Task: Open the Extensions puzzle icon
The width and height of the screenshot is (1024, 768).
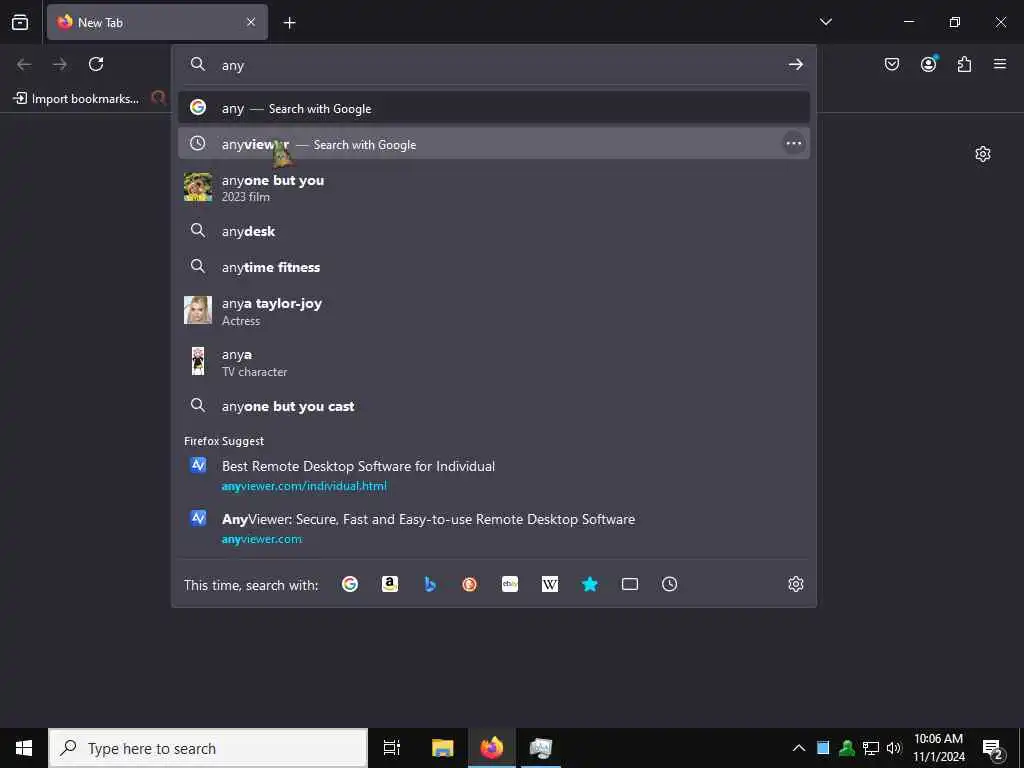Action: 964,64
